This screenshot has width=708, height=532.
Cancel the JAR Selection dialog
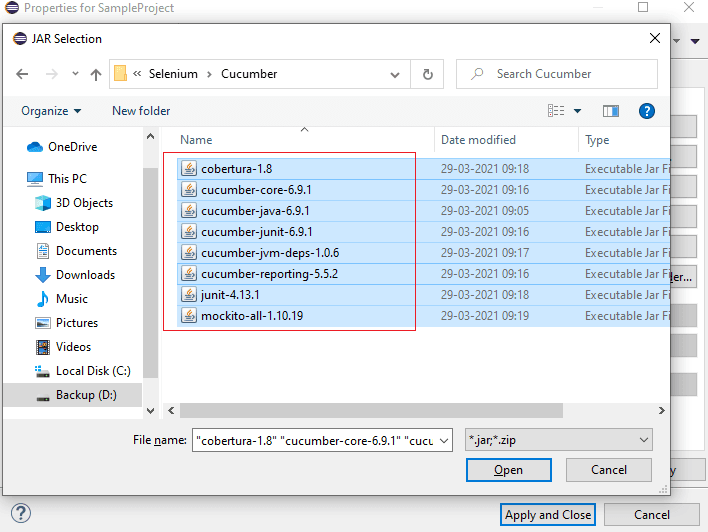pyautogui.click(x=608, y=470)
